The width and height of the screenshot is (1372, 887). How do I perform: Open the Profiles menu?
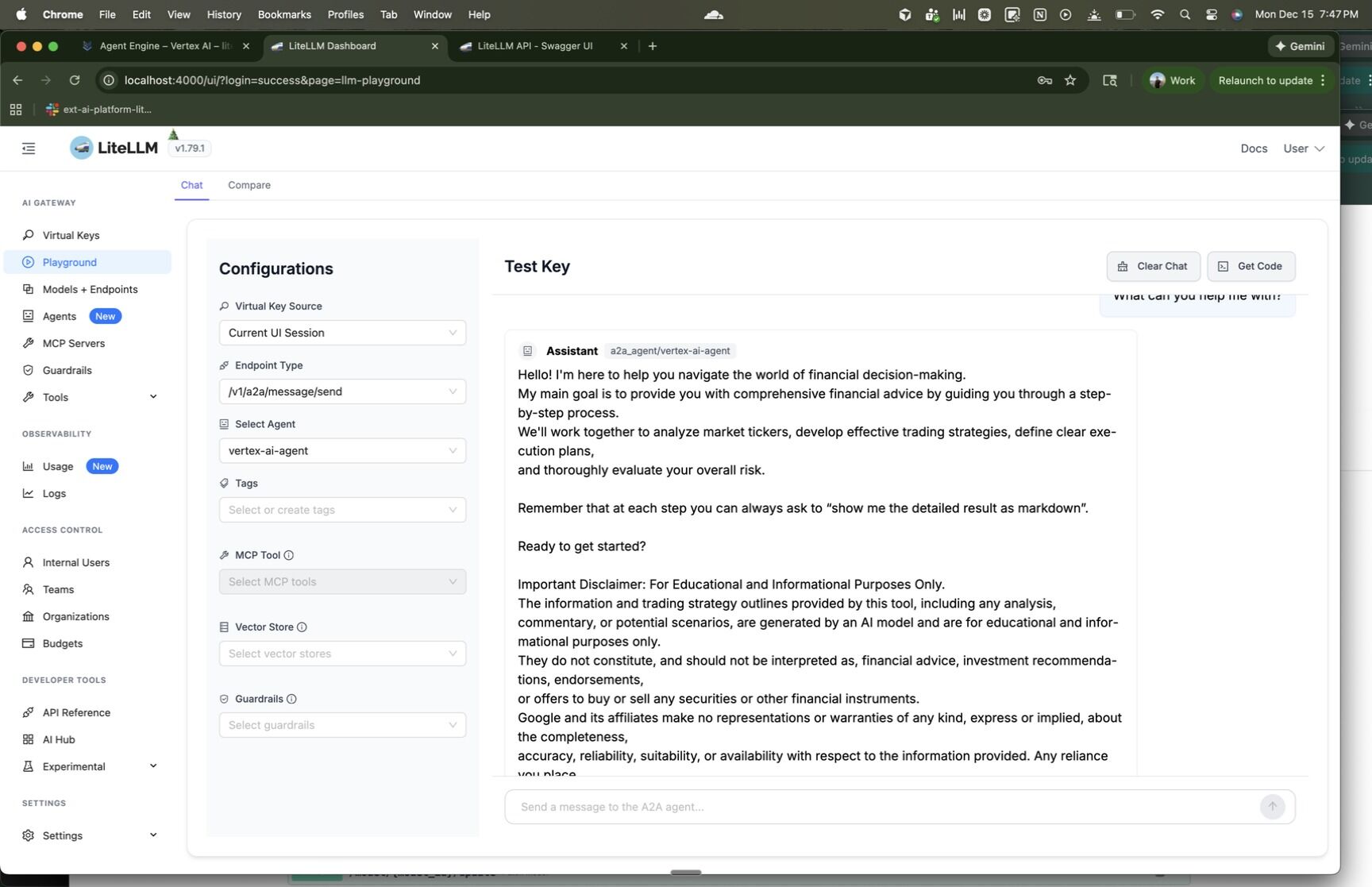(345, 14)
